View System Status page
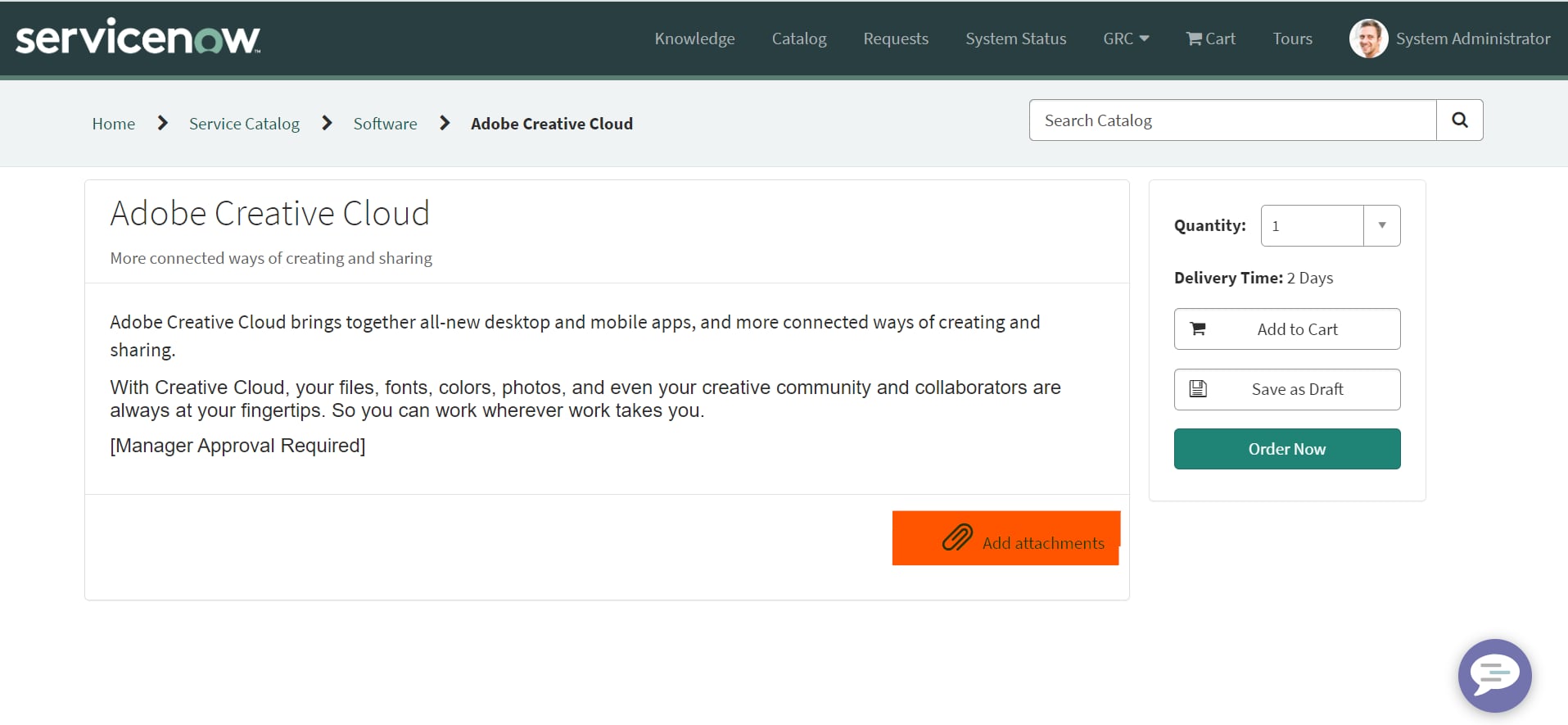The image size is (1568, 725). tap(1015, 39)
